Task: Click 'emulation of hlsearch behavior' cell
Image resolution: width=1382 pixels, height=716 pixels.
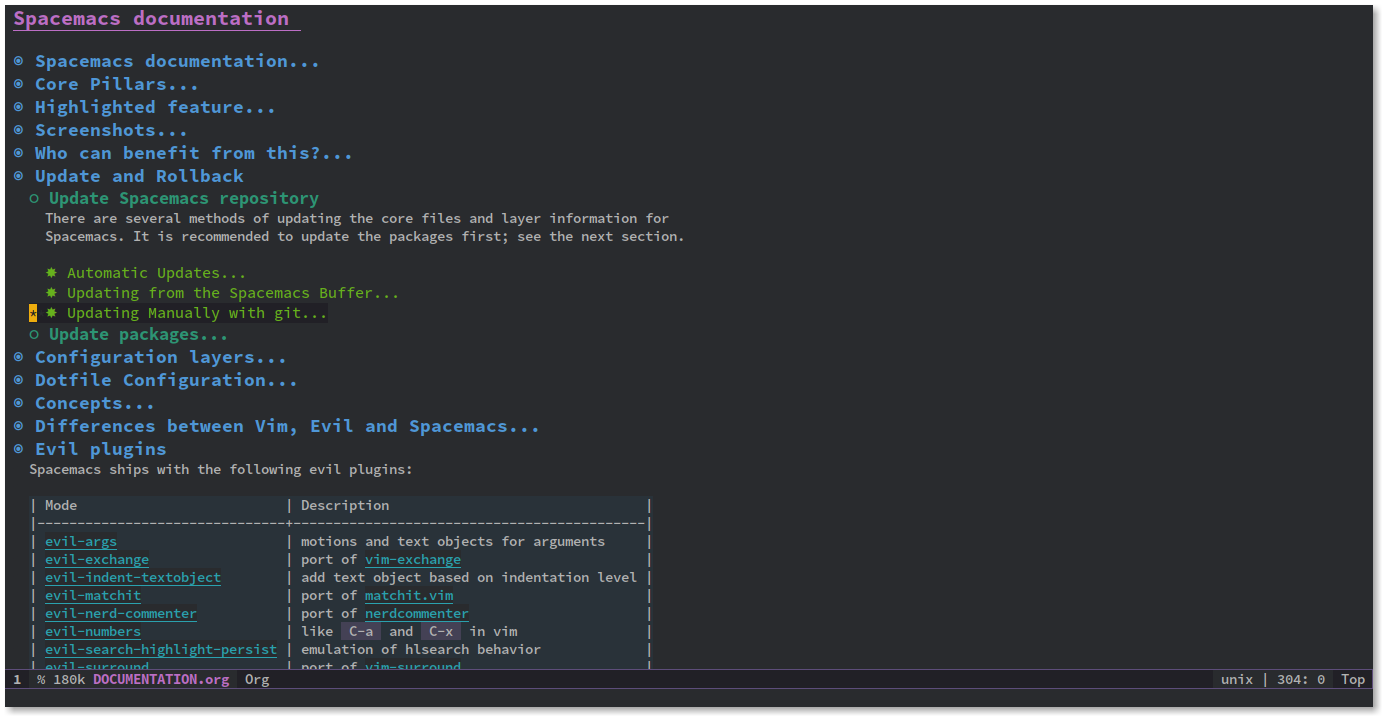Action: 421,650
